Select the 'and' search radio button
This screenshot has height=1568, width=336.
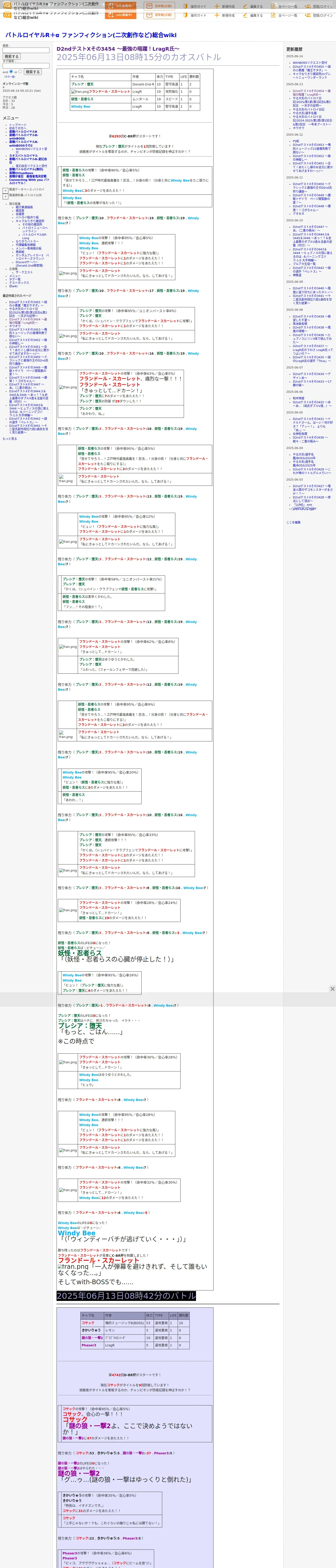pos(11,71)
